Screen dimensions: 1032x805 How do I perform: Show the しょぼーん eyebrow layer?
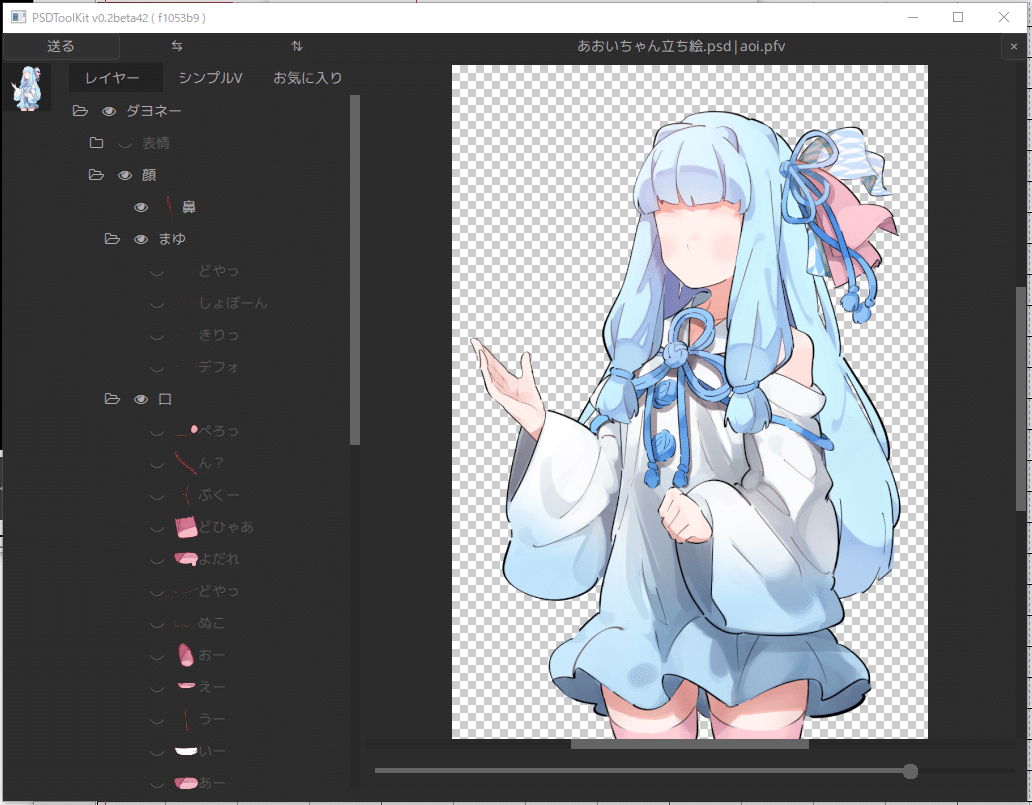(157, 303)
